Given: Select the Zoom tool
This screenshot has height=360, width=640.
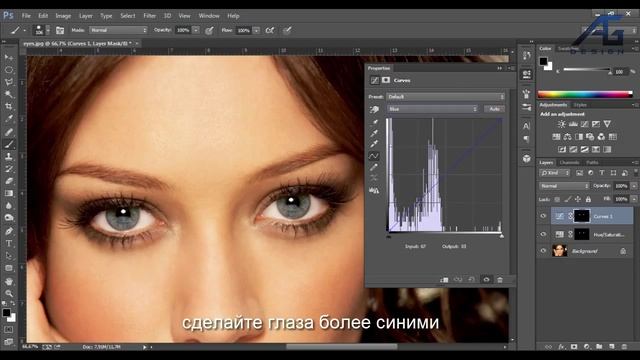Looking at the screenshot, I should tap(9, 293).
